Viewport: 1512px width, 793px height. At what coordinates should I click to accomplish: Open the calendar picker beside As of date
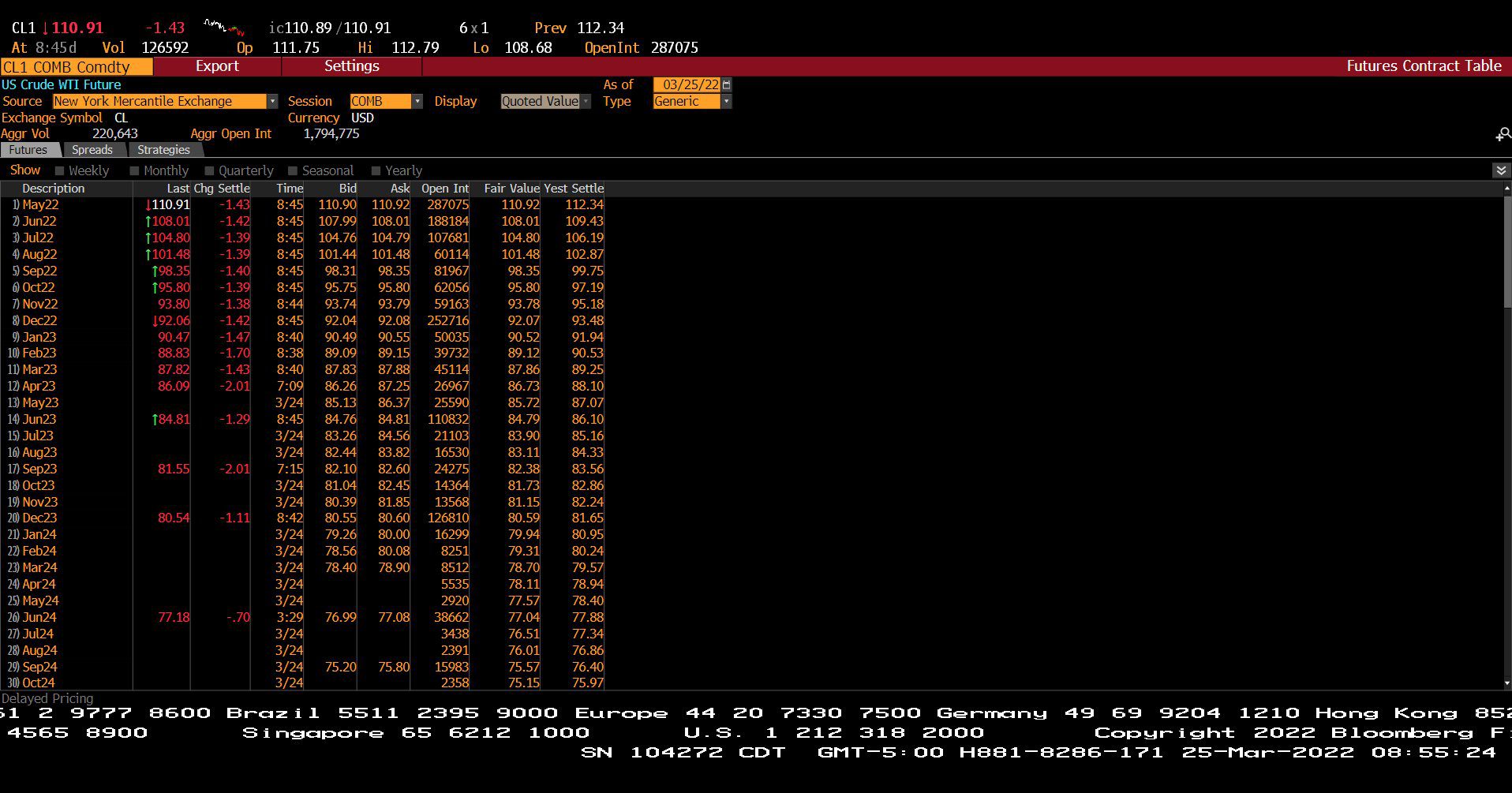pos(727,84)
